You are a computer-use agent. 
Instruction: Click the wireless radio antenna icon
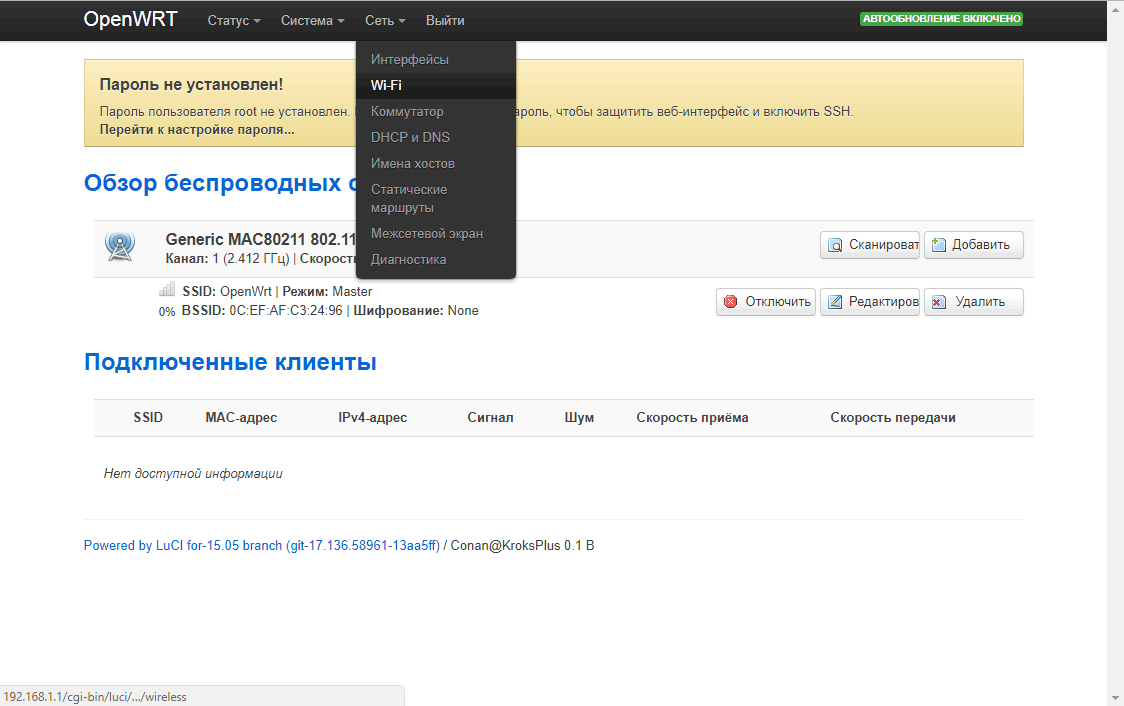(x=120, y=246)
